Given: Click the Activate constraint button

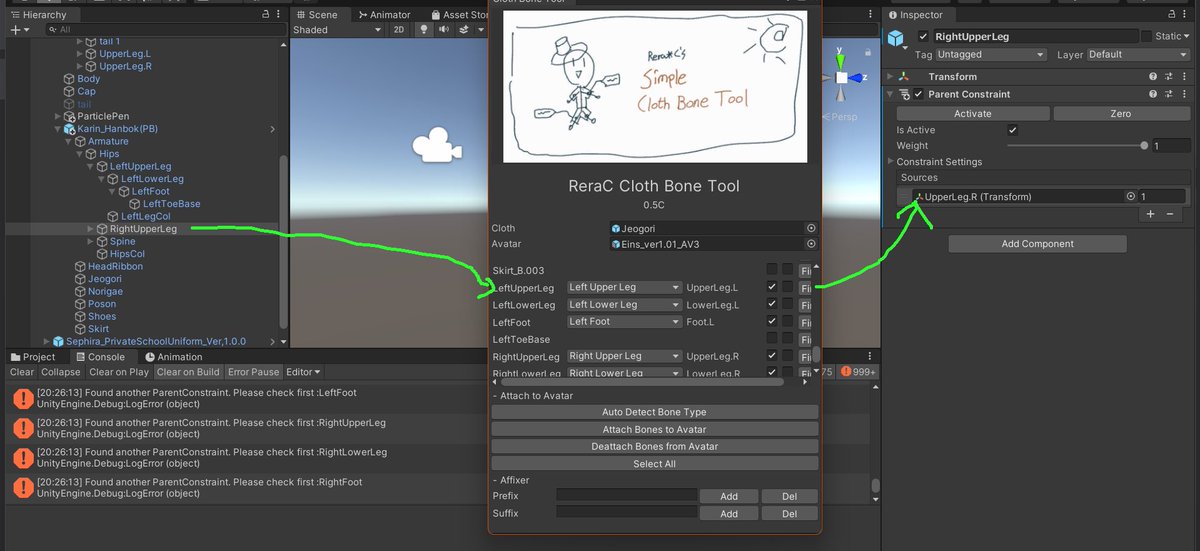Looking at the screenshot, I should (x=972, y=114).
